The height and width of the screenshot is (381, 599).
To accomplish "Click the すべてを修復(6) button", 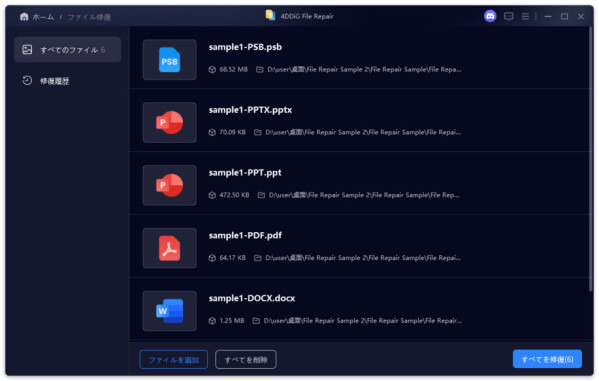I will (547, 359).
